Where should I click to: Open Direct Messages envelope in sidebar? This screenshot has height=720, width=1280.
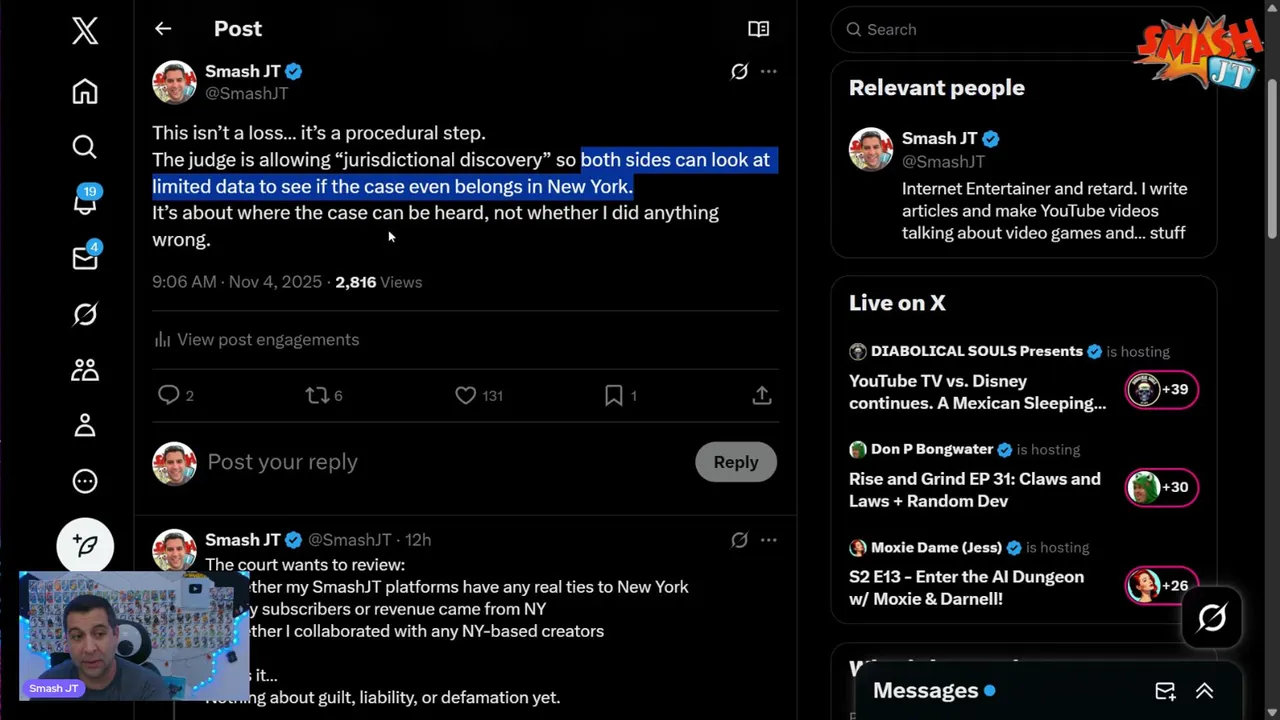click(85, 258)
